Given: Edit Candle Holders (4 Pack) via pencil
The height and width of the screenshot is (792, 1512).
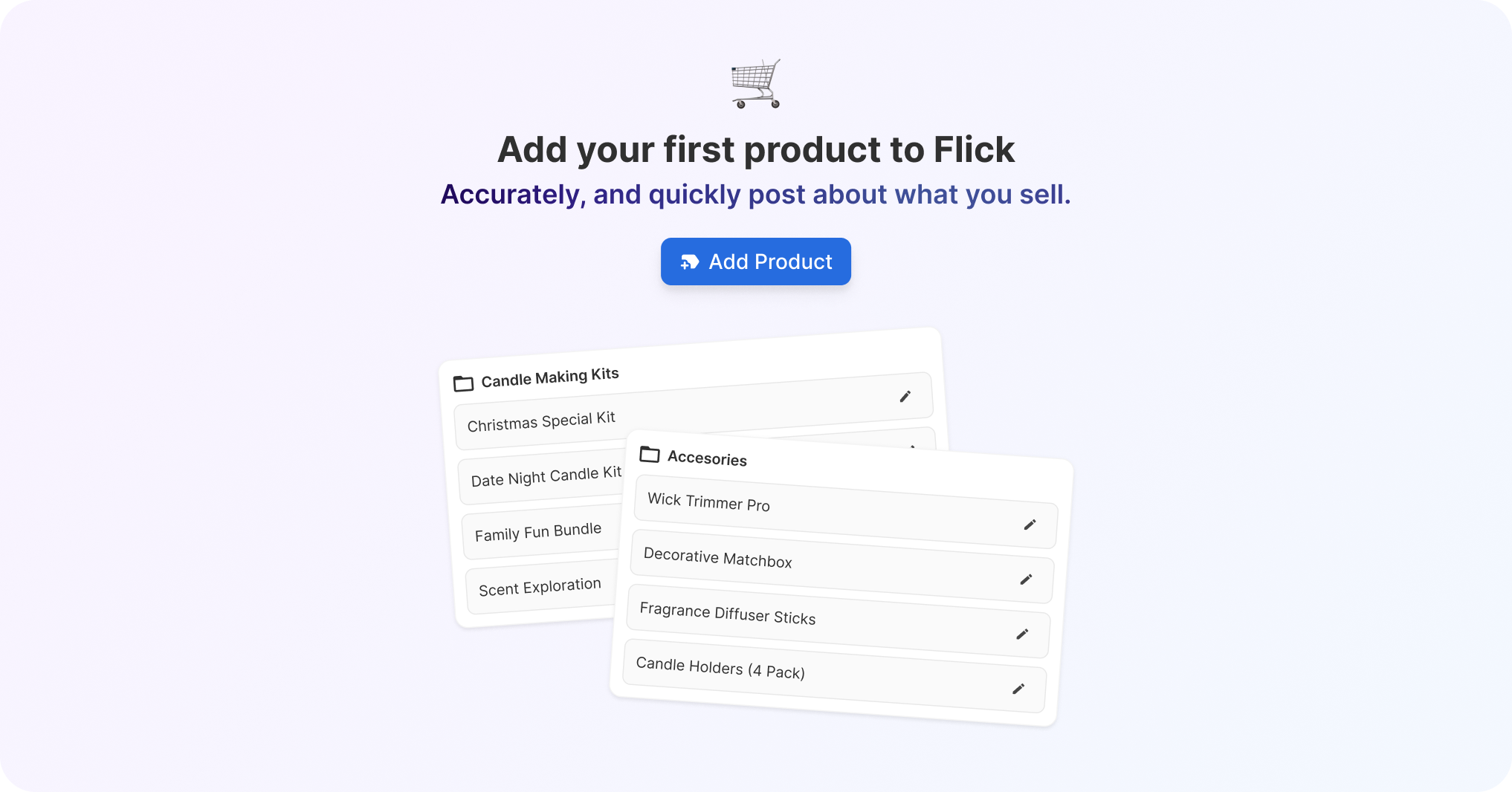Looking at the screenshot, I should point(1018,689).
